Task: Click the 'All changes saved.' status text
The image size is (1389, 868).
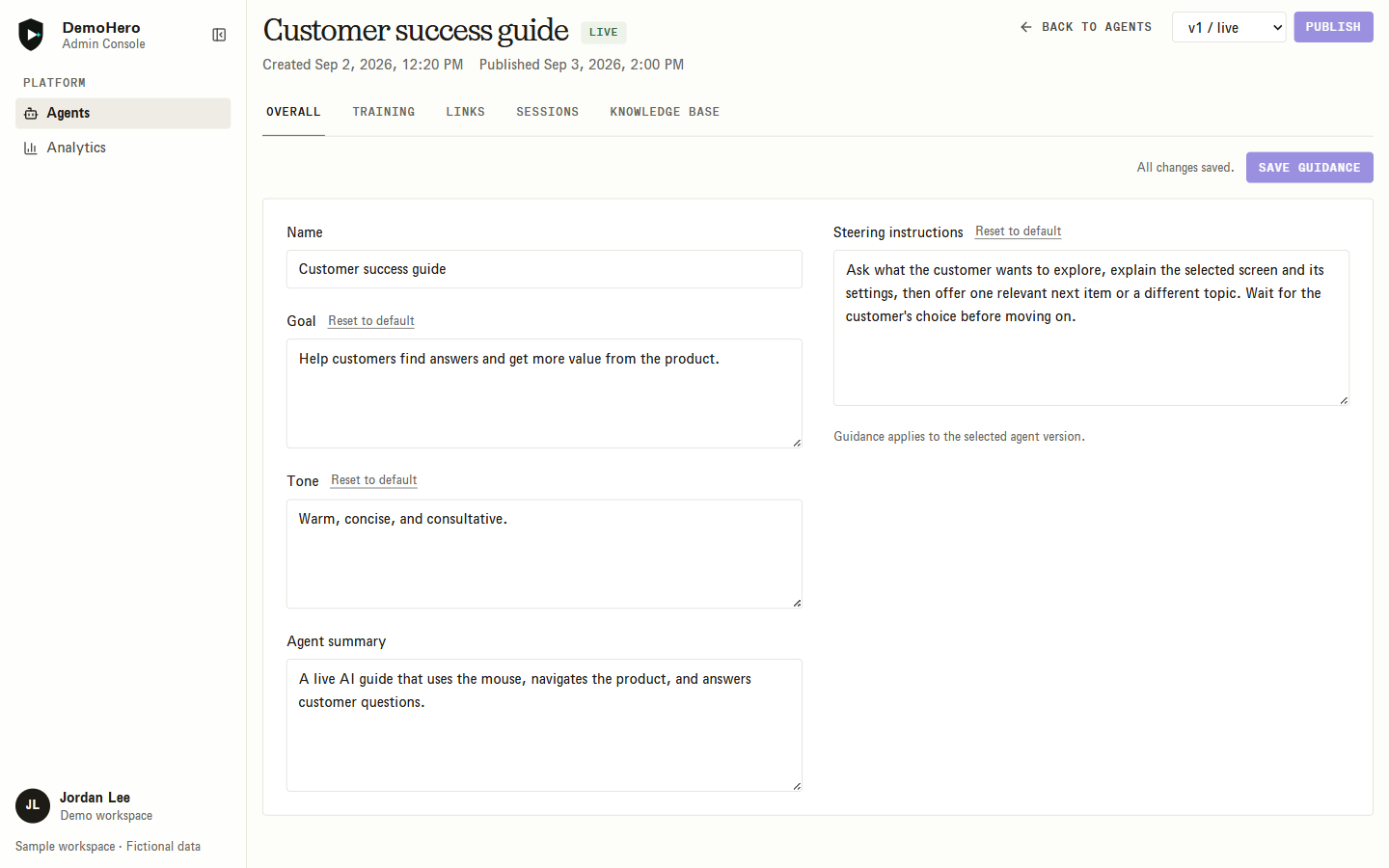Action: 1185,168
